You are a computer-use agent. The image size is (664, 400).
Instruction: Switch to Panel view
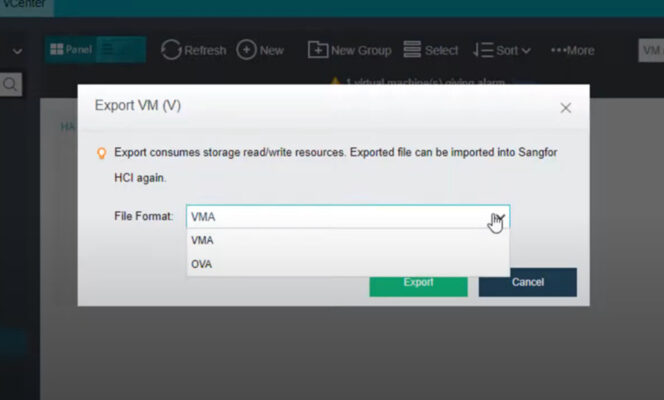71,50
